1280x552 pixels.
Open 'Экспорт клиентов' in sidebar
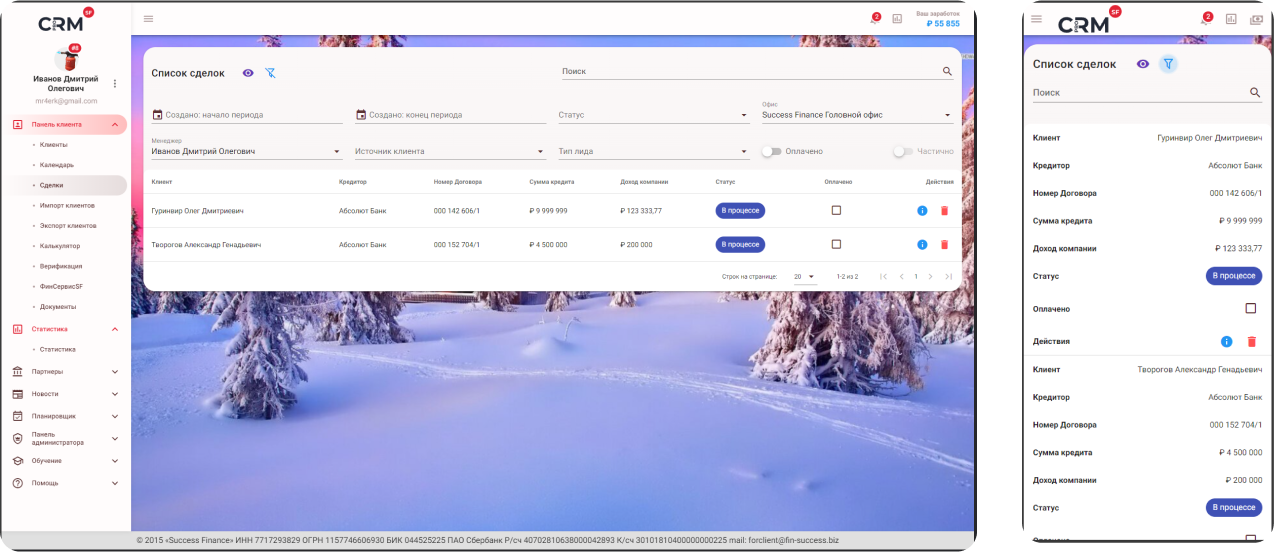pyautogui.click(x=66, y=226)
